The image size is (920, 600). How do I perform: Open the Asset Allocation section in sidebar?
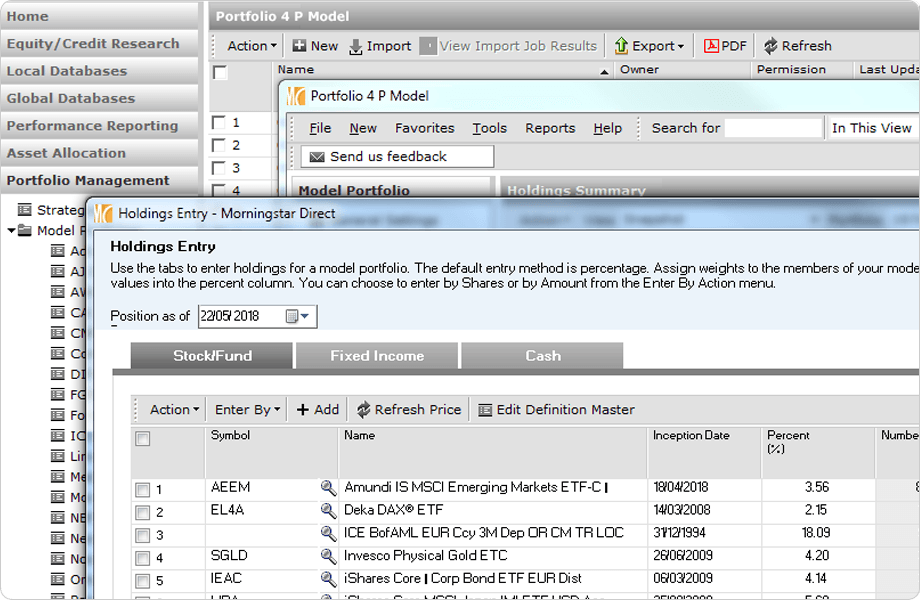pyautogui.click(x=66, y=153)
